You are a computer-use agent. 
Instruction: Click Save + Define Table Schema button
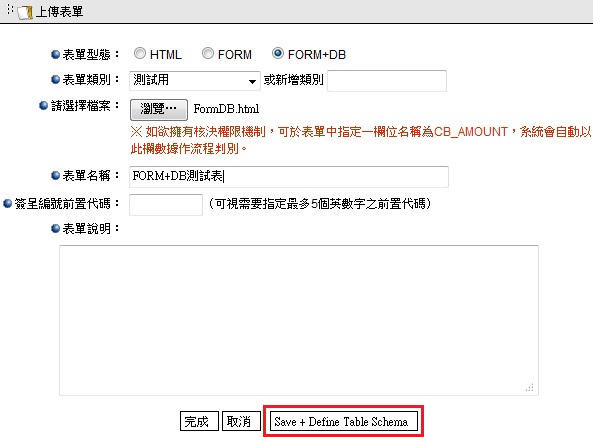[x=344, y=422]
